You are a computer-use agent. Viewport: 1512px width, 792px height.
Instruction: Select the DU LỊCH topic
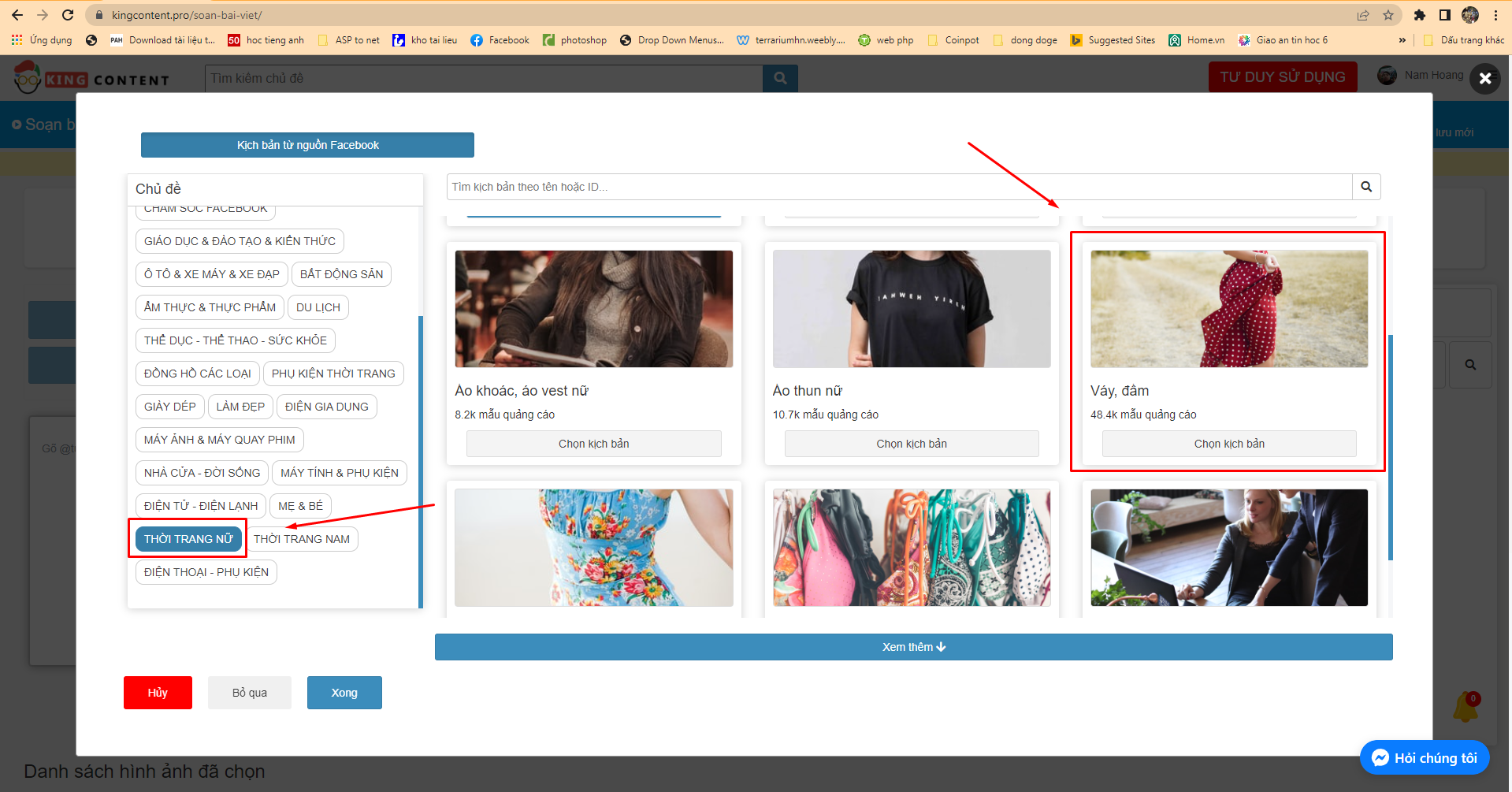[x=318, y=307]
